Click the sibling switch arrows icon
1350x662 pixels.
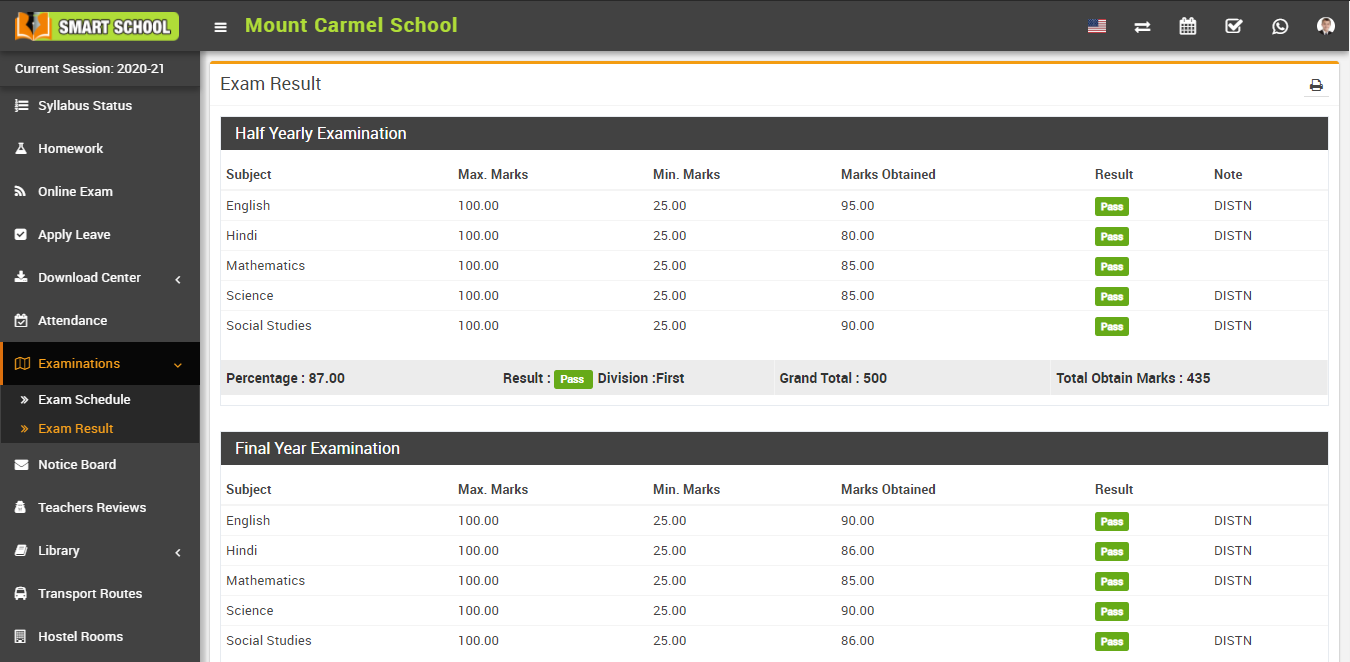(1142, 26)
